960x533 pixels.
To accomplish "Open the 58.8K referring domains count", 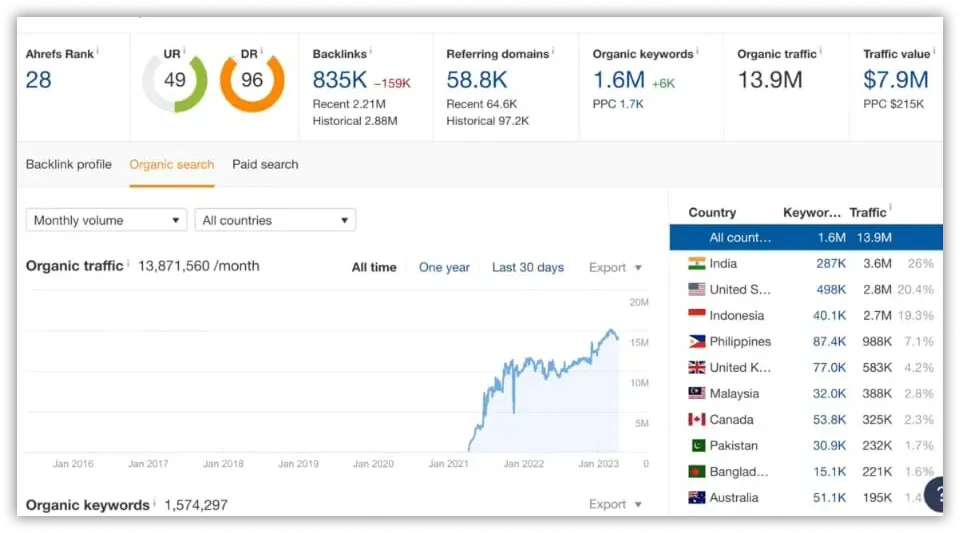I will coord(476,80).
